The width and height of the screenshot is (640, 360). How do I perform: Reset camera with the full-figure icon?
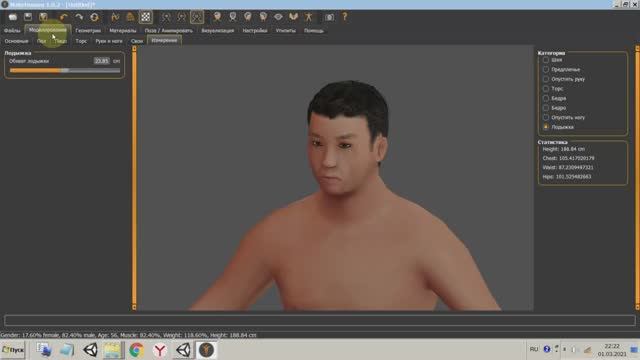[309, 17]
